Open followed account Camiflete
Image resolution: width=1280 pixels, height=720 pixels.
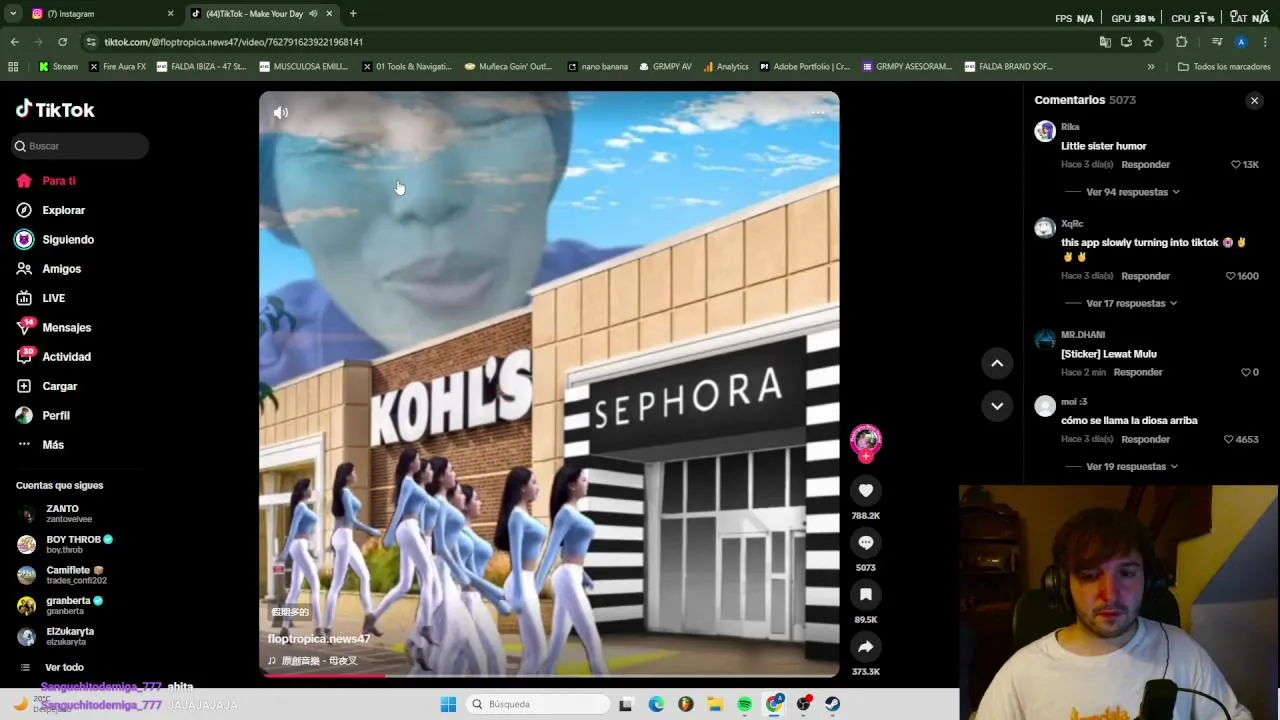[x=62, y=576]
